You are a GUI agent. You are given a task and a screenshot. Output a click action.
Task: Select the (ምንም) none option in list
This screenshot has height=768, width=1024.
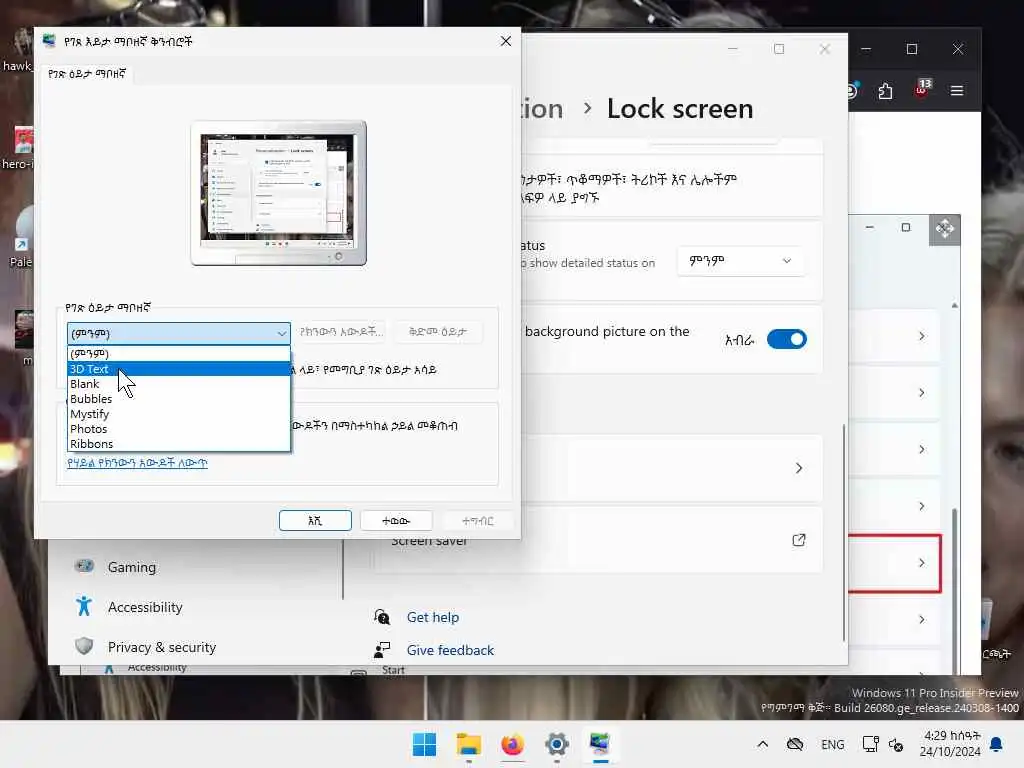click(178, 354)
